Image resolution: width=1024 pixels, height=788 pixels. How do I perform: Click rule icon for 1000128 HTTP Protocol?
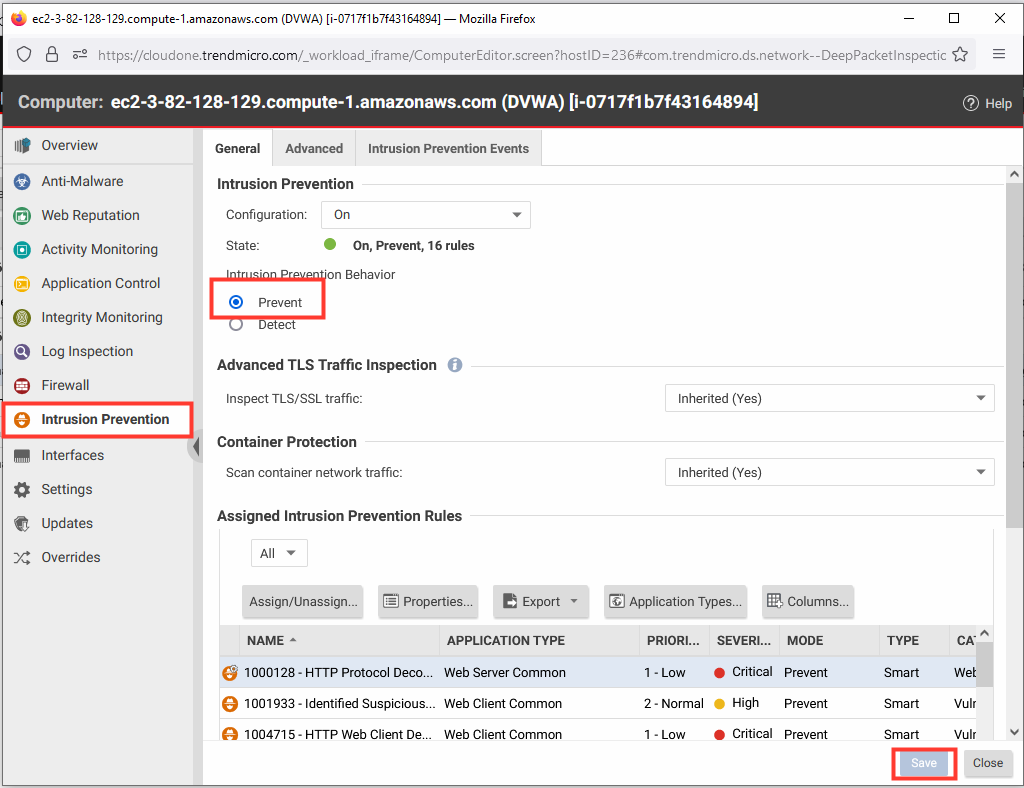point(230,672)
